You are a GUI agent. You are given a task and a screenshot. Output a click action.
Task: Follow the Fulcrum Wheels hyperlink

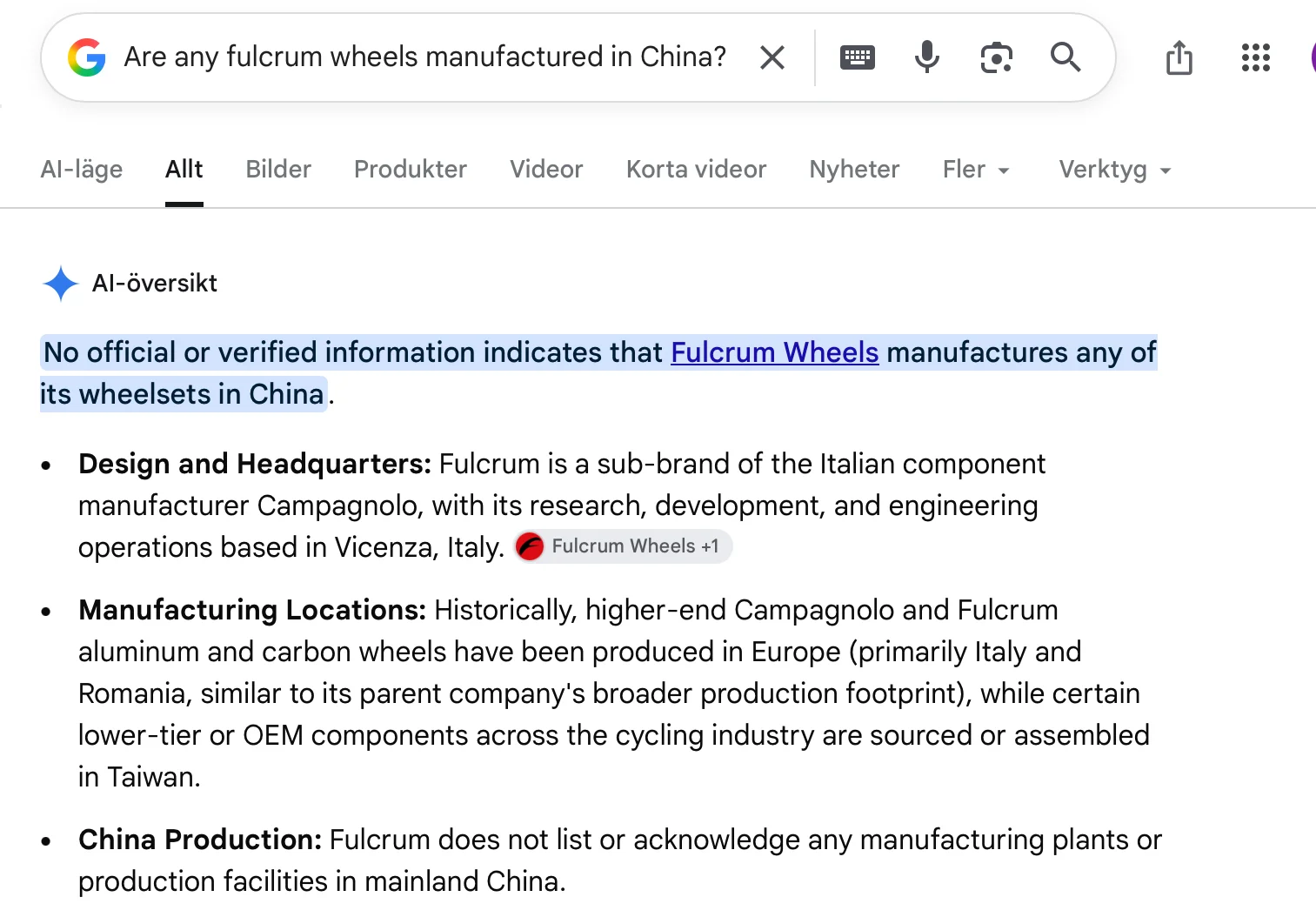pyautogui.click(x=775, y=352)
